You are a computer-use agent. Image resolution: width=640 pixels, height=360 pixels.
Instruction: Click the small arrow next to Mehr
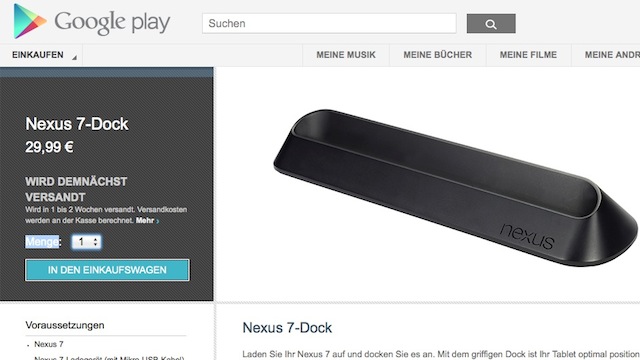point(158,221)
